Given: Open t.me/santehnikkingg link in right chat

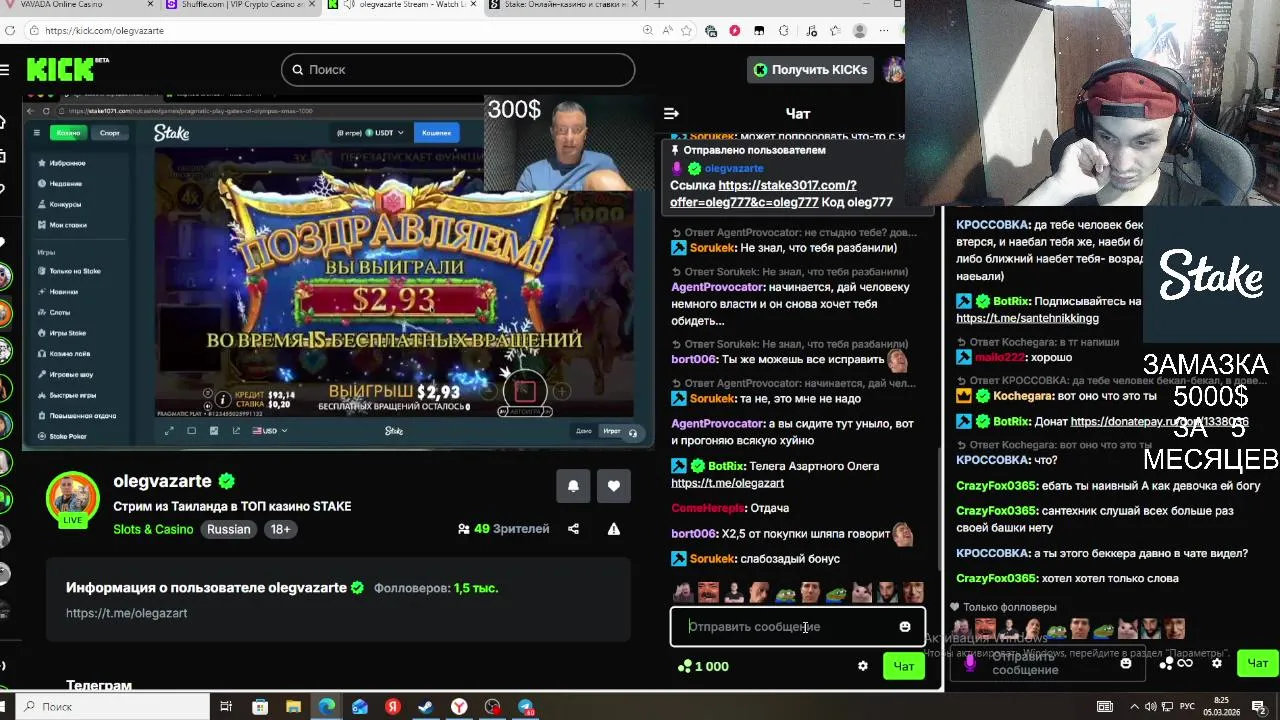Looking at the screenshot, I should point(1027,318).
